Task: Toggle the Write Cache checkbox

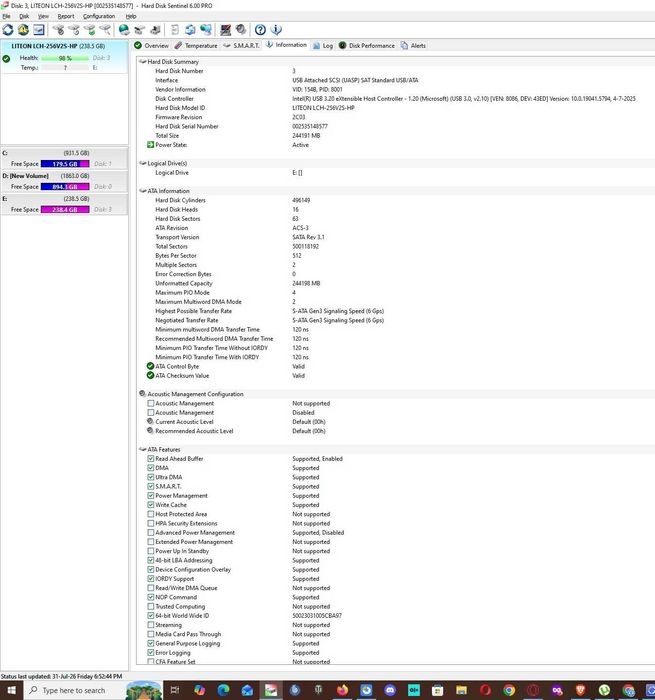Action: tap(150, 504)
